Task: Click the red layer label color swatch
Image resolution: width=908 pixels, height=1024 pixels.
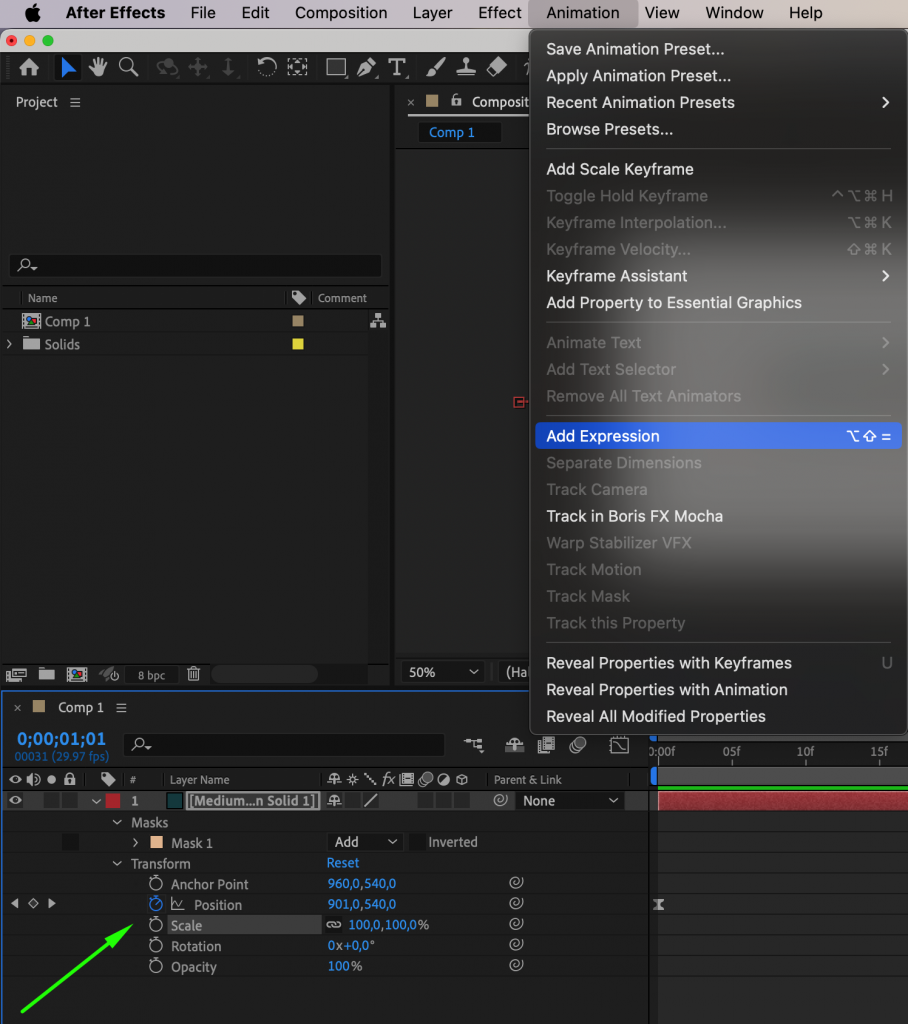Action: pos(110,800)
